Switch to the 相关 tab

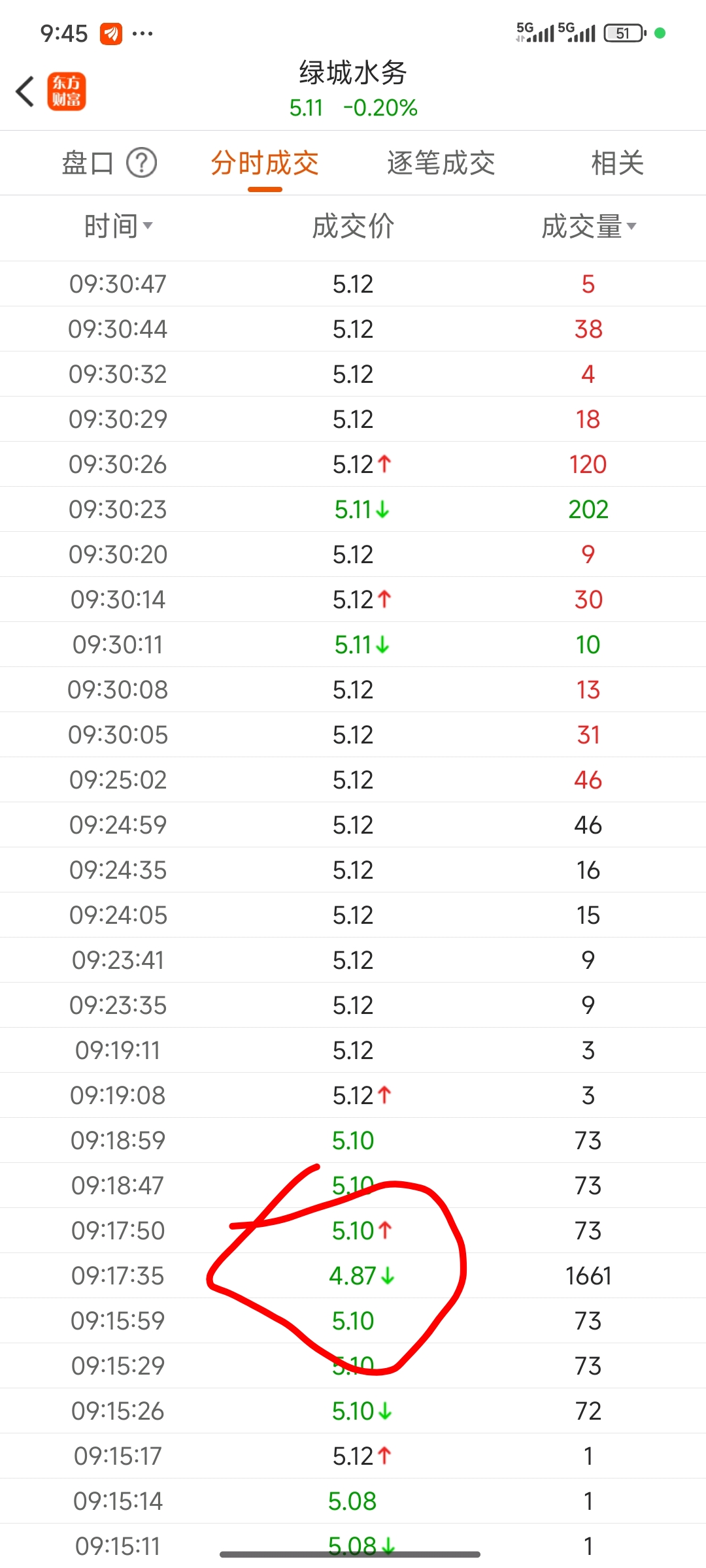618,163
